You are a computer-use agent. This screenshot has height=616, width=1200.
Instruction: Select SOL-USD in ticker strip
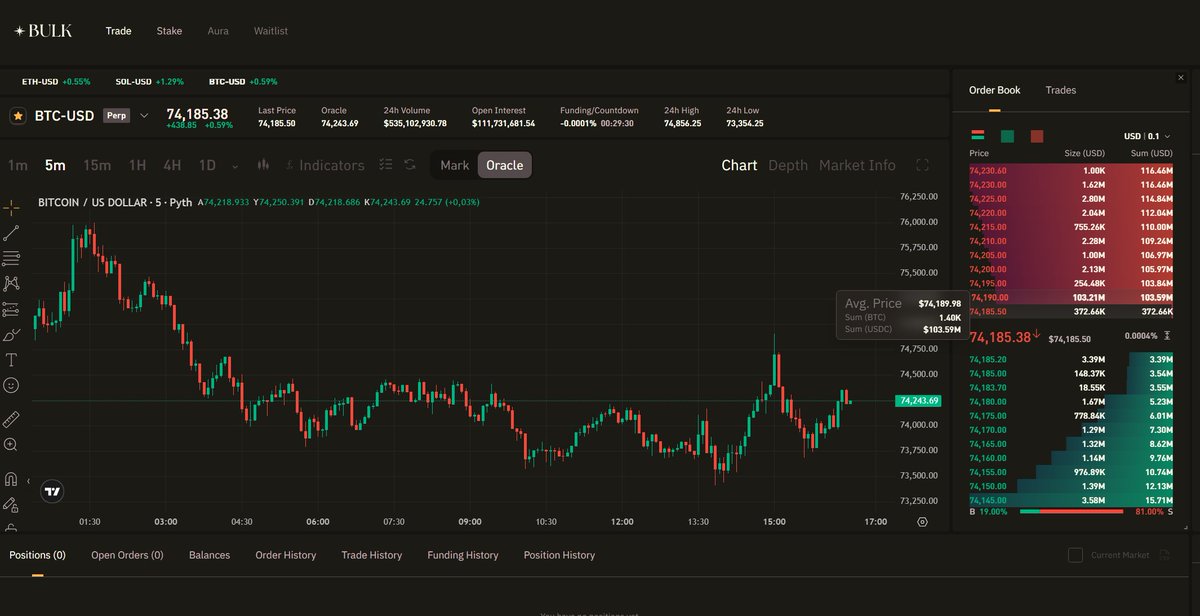(149, 81)
